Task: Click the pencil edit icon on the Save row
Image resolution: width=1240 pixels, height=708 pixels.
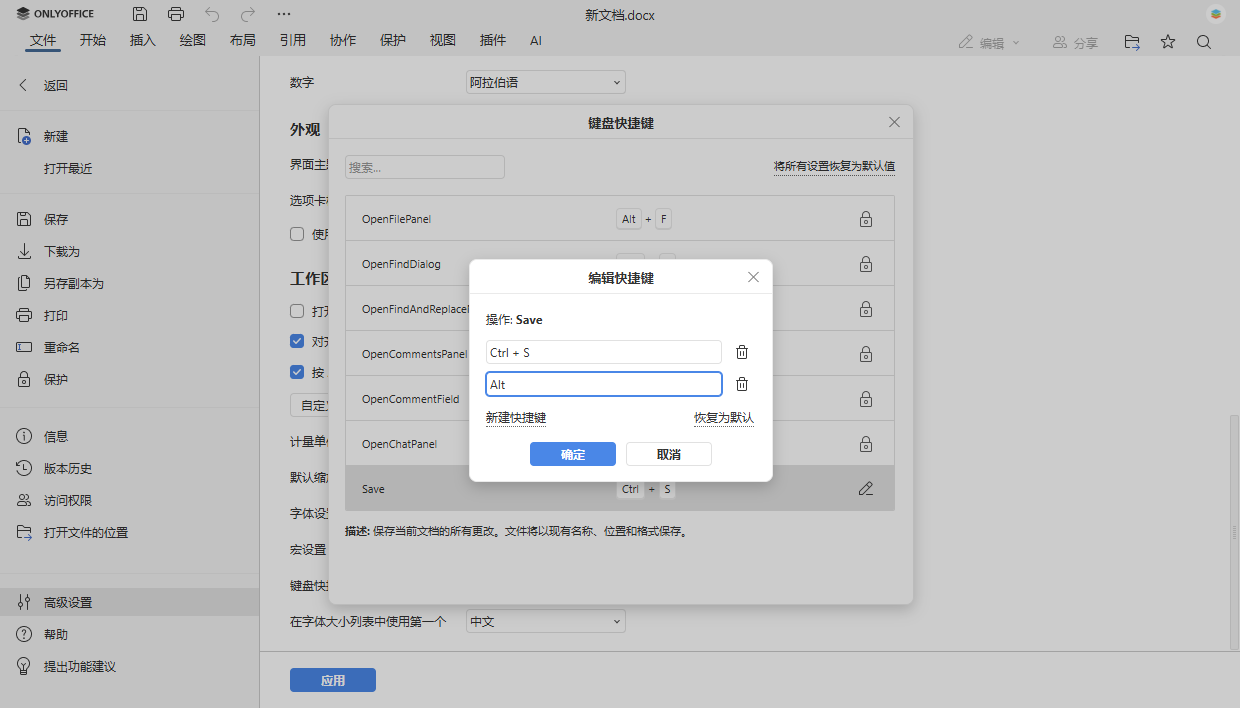Action: [x=866, y=488]
